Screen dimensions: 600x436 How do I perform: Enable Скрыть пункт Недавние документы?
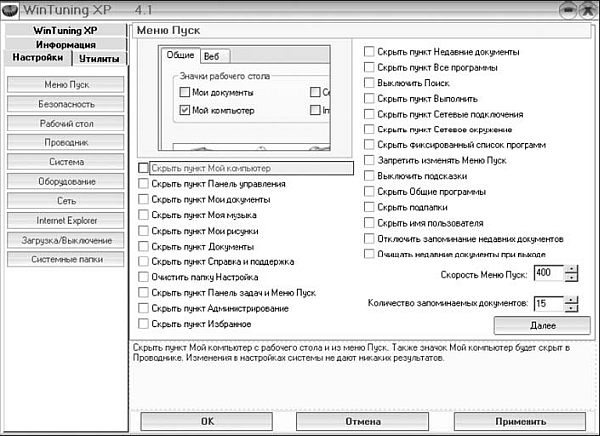pos(369,52)
